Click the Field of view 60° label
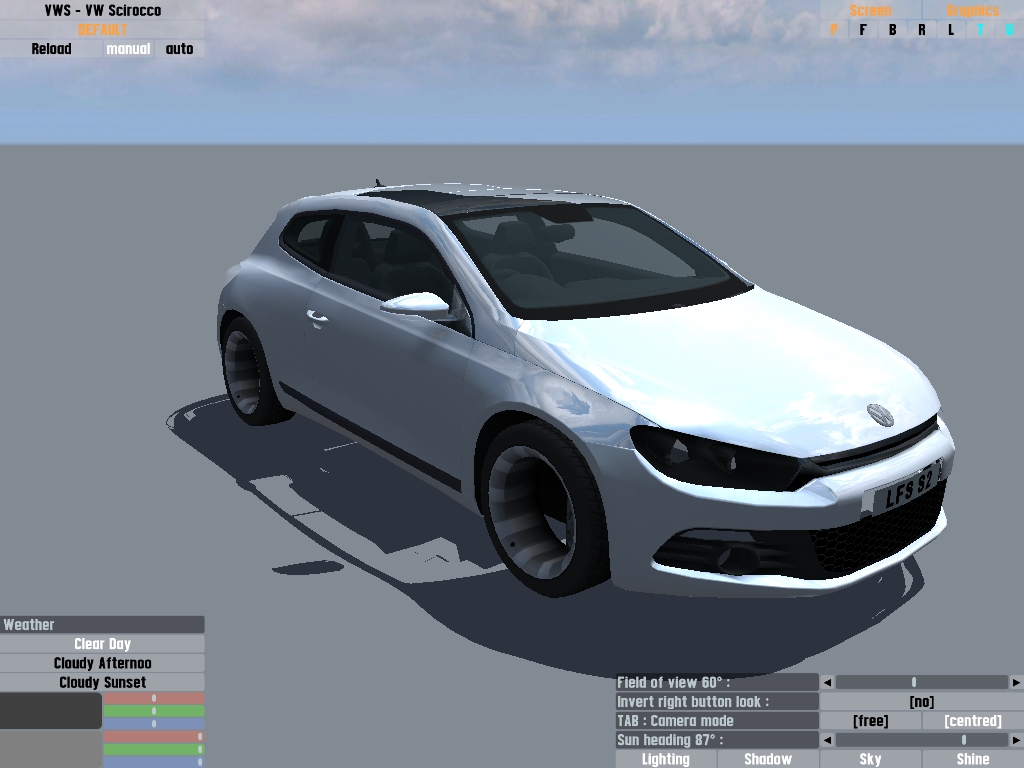This screenshot has height=768, width=1024. click(717, 682)
